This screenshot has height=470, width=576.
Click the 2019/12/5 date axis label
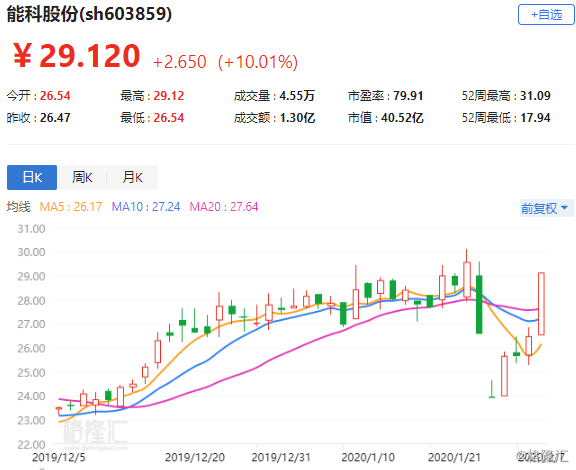(59, 458)
